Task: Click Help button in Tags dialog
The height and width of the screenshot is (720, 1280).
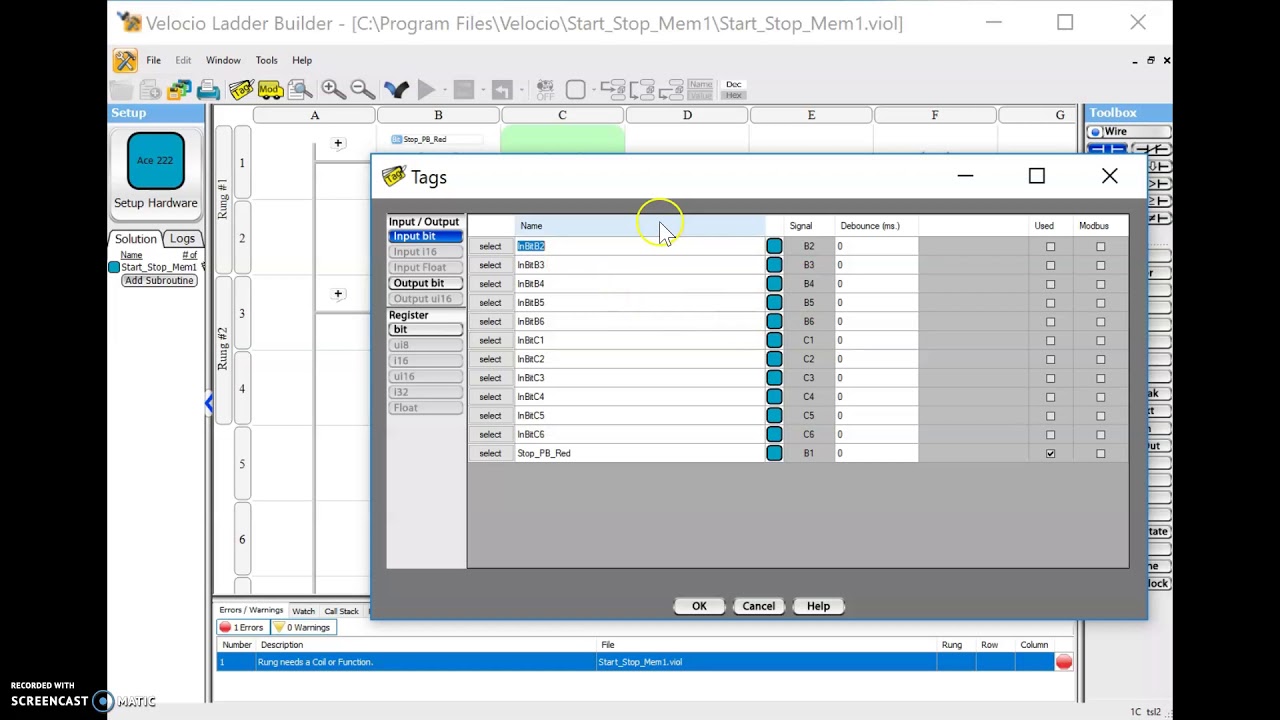Action: (818, 606)
